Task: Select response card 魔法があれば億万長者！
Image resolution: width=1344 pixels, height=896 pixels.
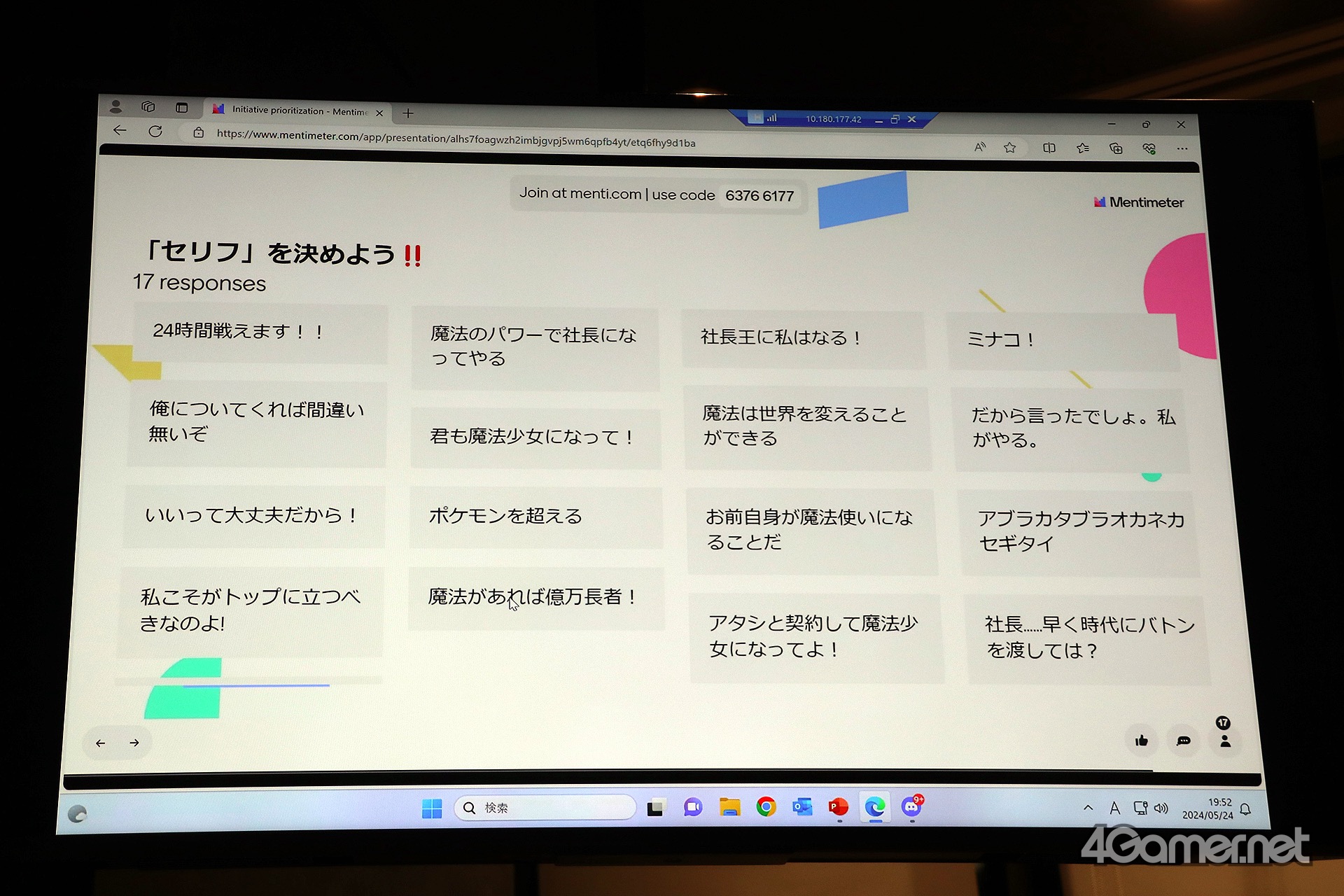Action: (x=536, y=598)
